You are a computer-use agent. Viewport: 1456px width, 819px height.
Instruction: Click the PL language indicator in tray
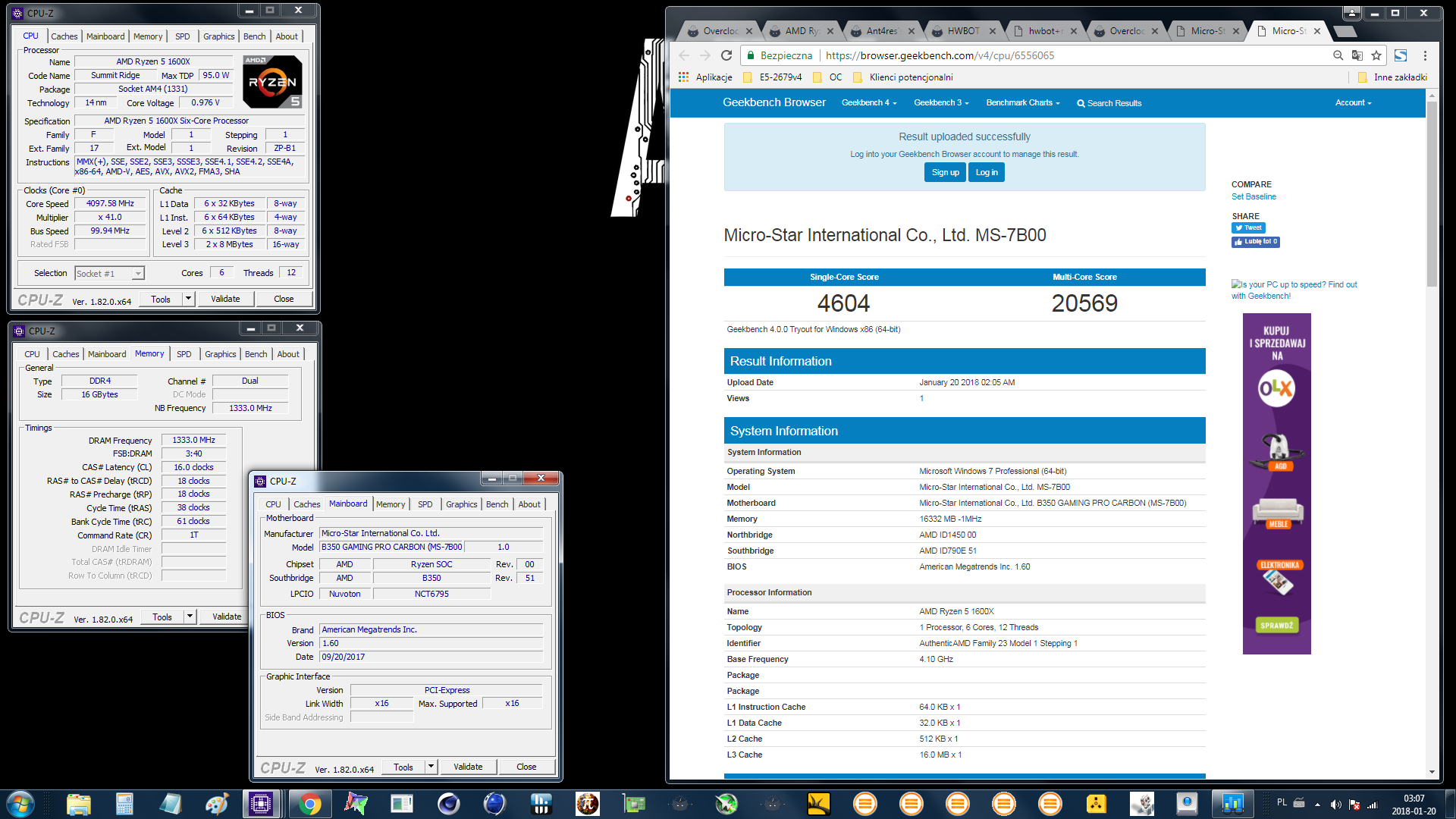(x=1282, y=802)
